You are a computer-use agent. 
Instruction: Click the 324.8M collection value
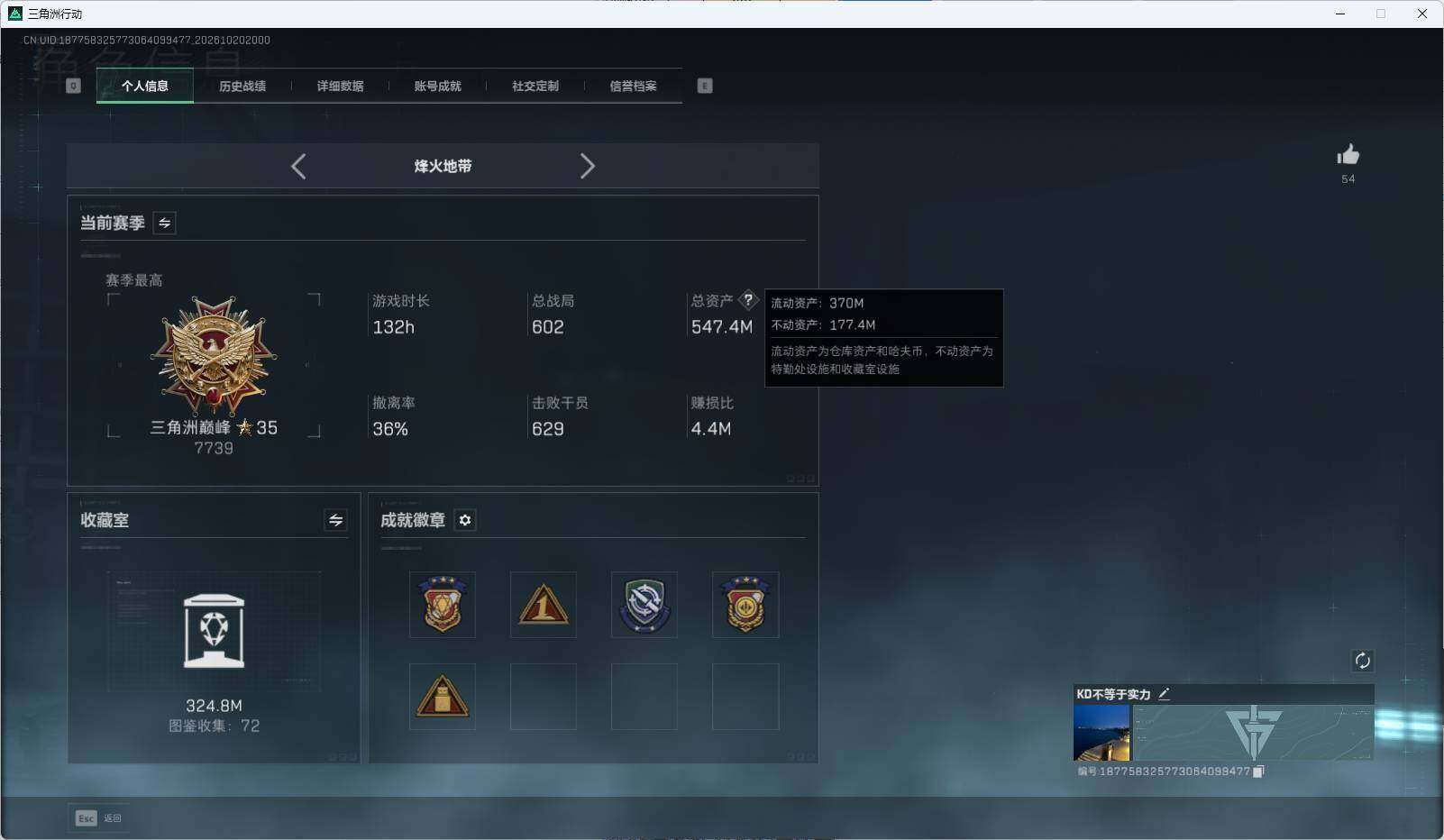click(214, 706)
